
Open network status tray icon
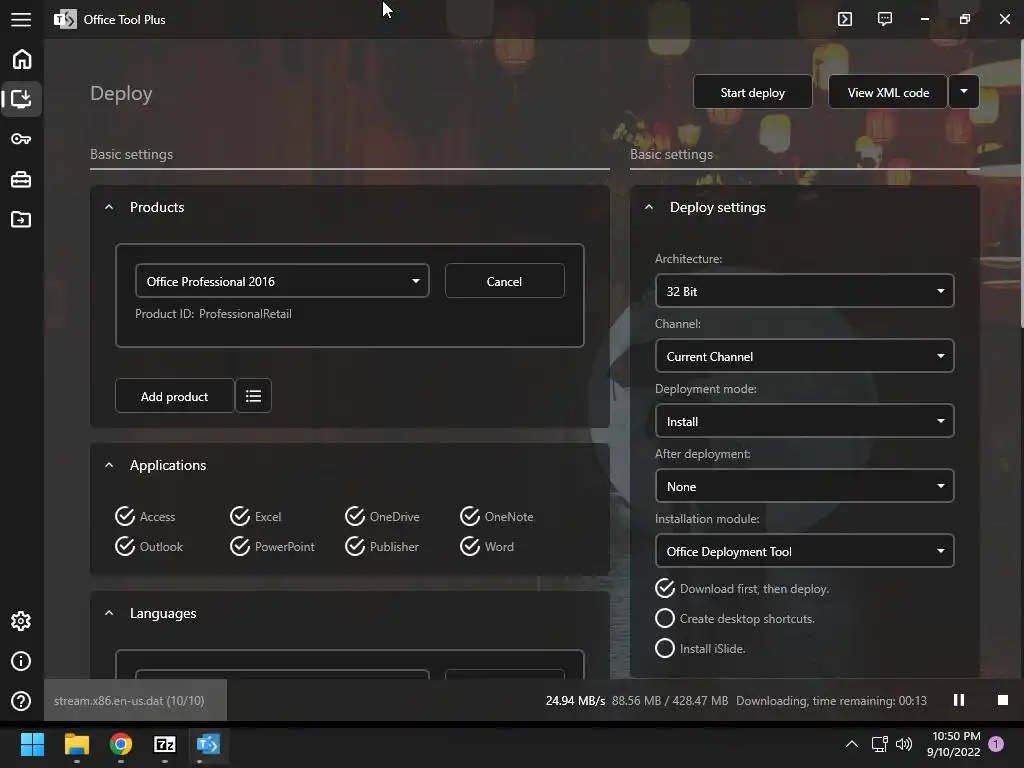click(x=879, y=744)
